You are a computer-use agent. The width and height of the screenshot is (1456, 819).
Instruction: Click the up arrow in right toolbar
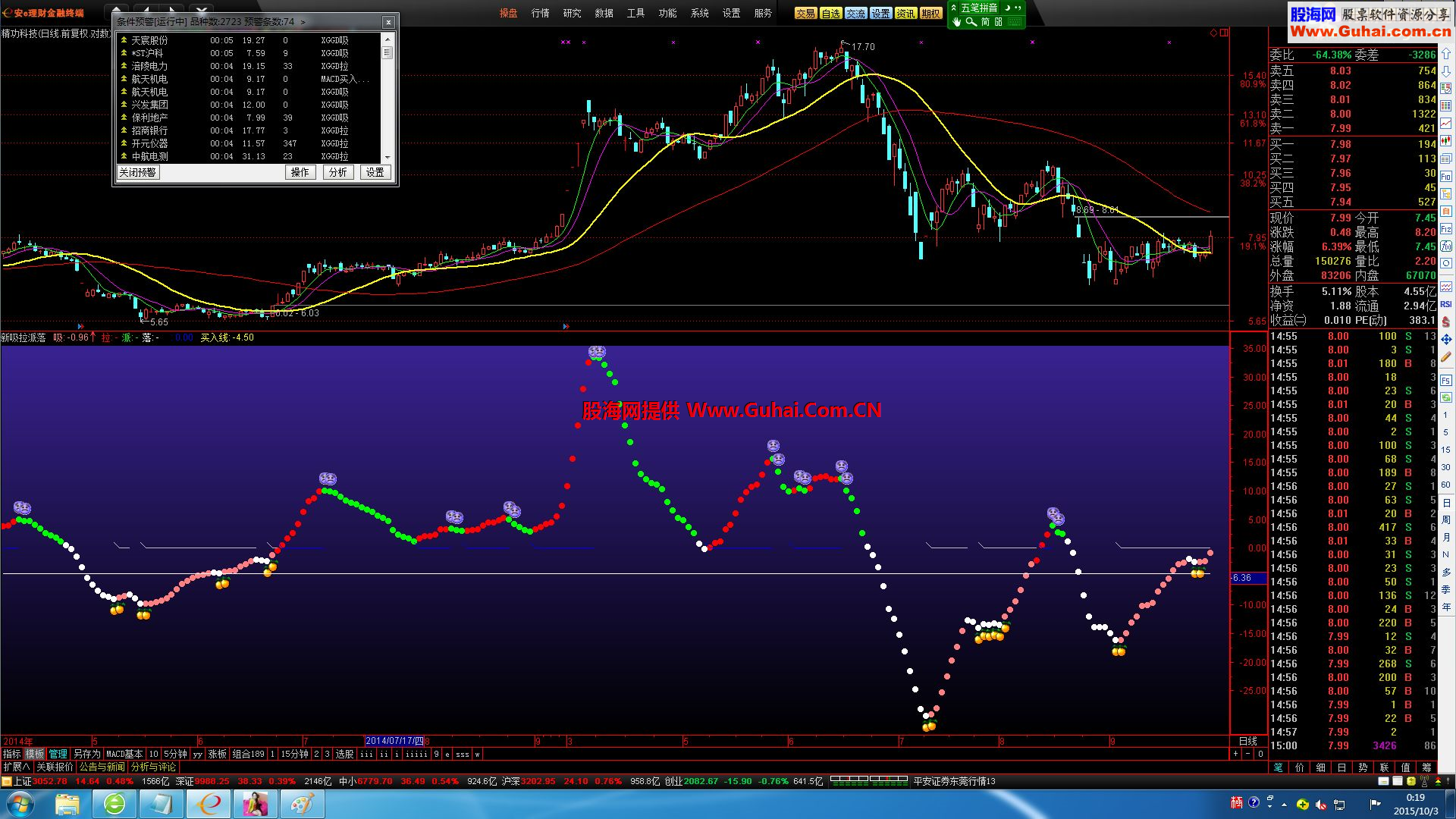pos(1446,54)
